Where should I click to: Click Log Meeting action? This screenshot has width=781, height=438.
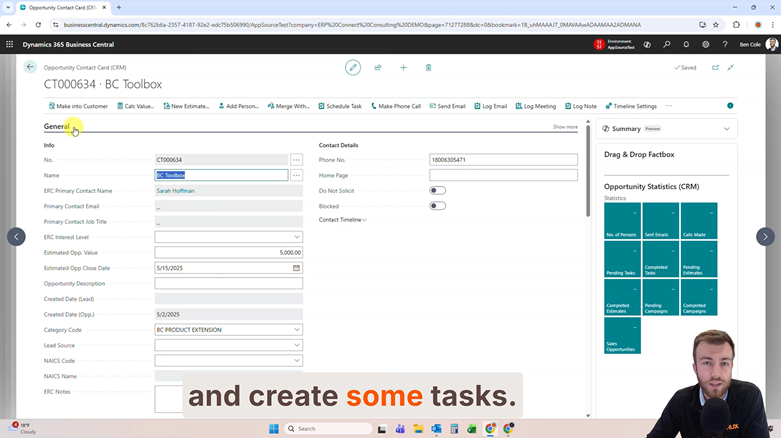coord(535,106)
